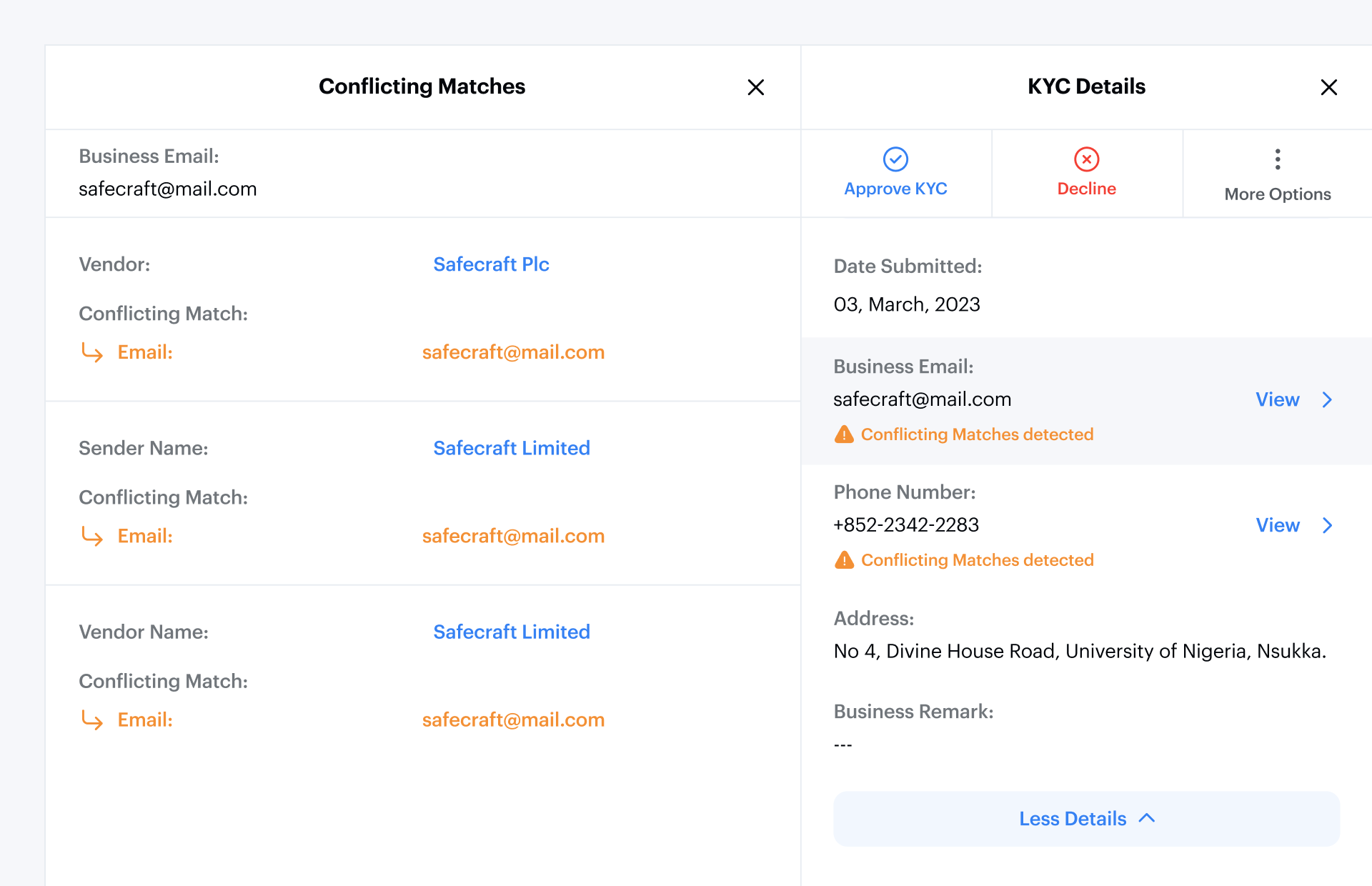Click the Sender Name label

(x=144, y=448)
